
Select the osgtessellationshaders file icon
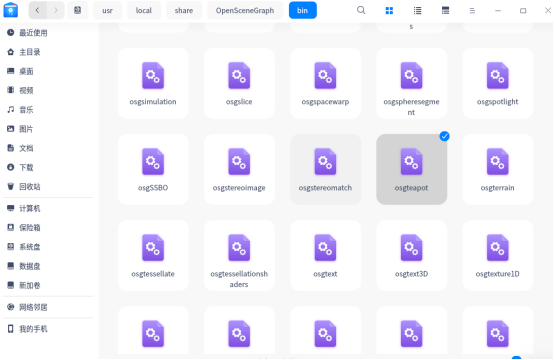pos(239,248)
